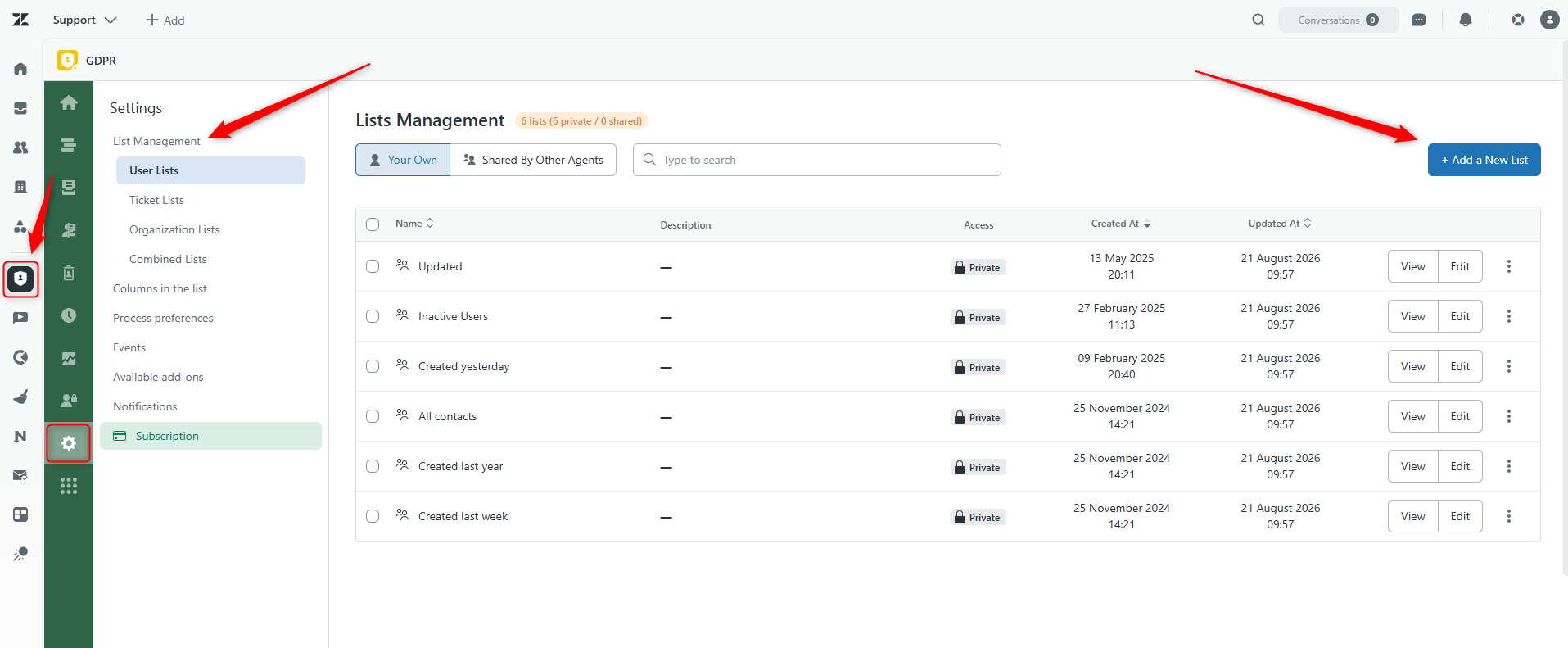The height and width of the screenshot is (648, 1568).
Task: Open the Conversations button
Action: coord(1338,20)
